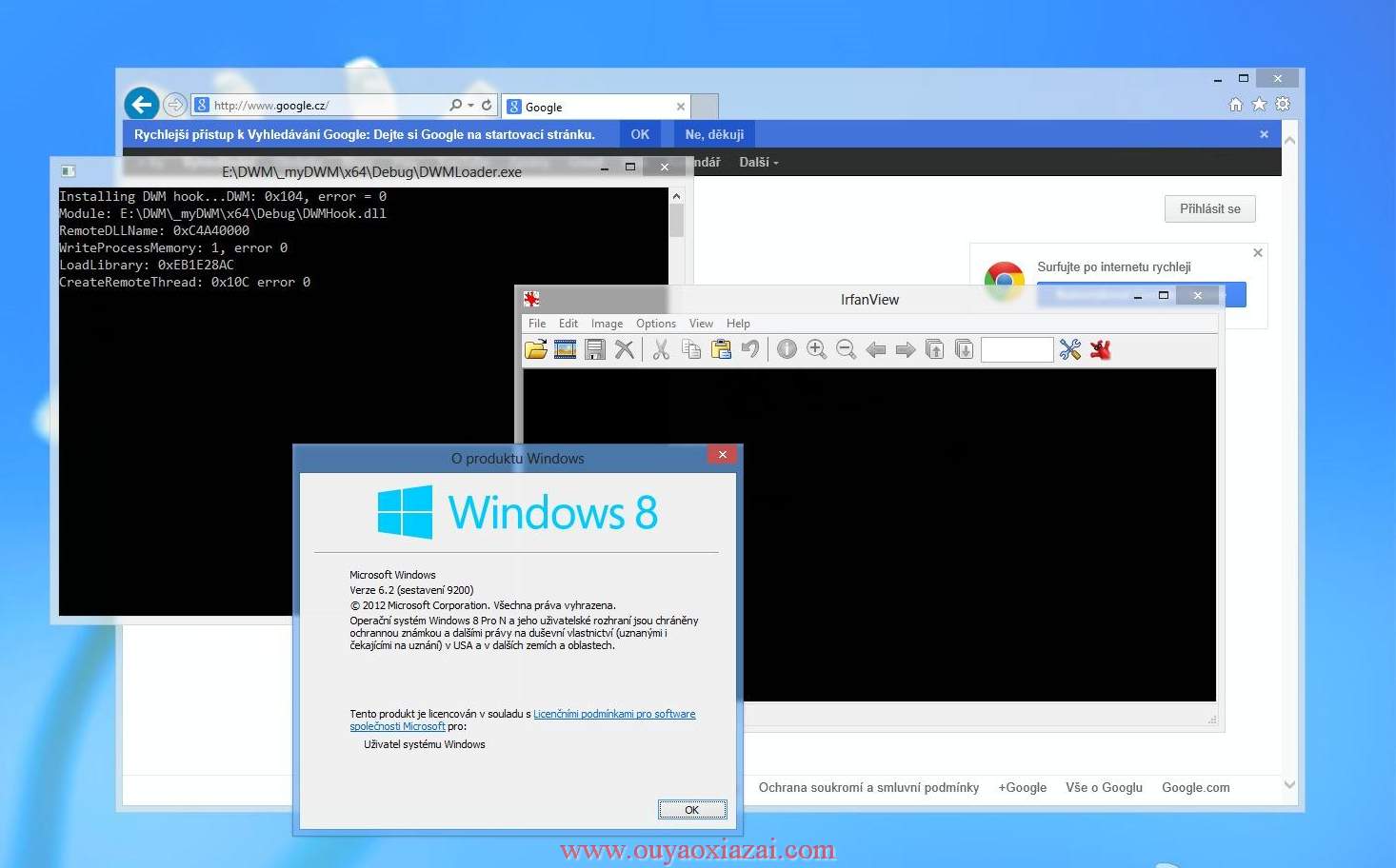1396x868 pixels.
Task: Open the Help menu in IrfanView
Action: tap(738, 324)
